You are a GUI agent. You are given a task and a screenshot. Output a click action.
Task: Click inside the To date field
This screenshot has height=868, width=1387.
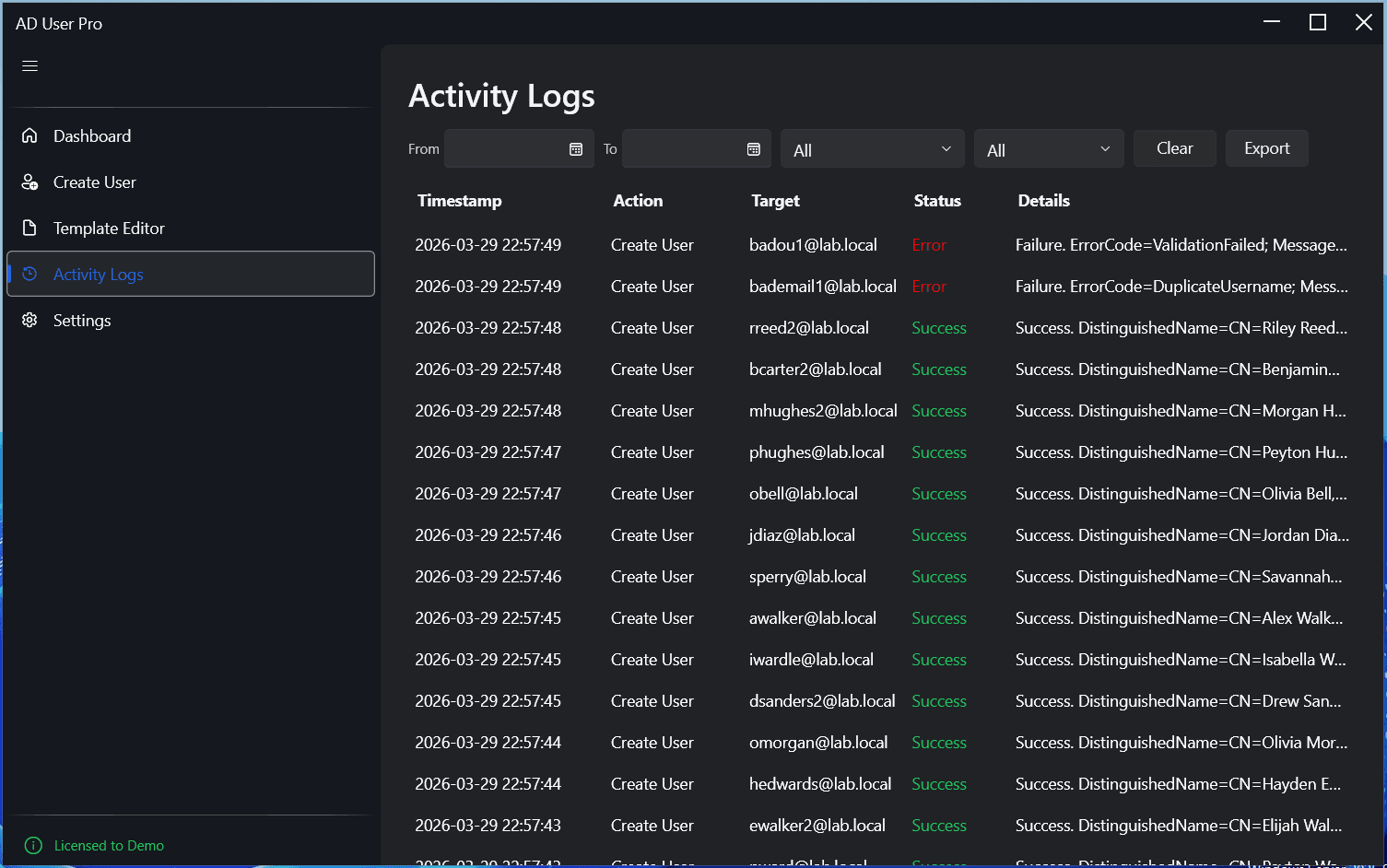(687, 148)
